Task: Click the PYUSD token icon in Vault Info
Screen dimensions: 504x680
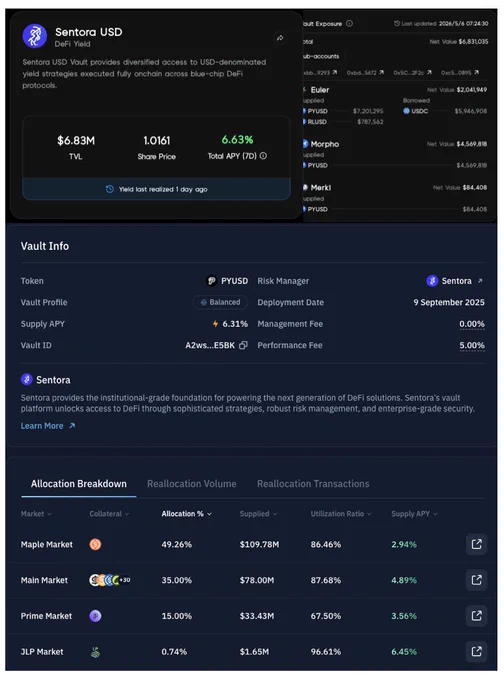Action: [x=211, y=281]
